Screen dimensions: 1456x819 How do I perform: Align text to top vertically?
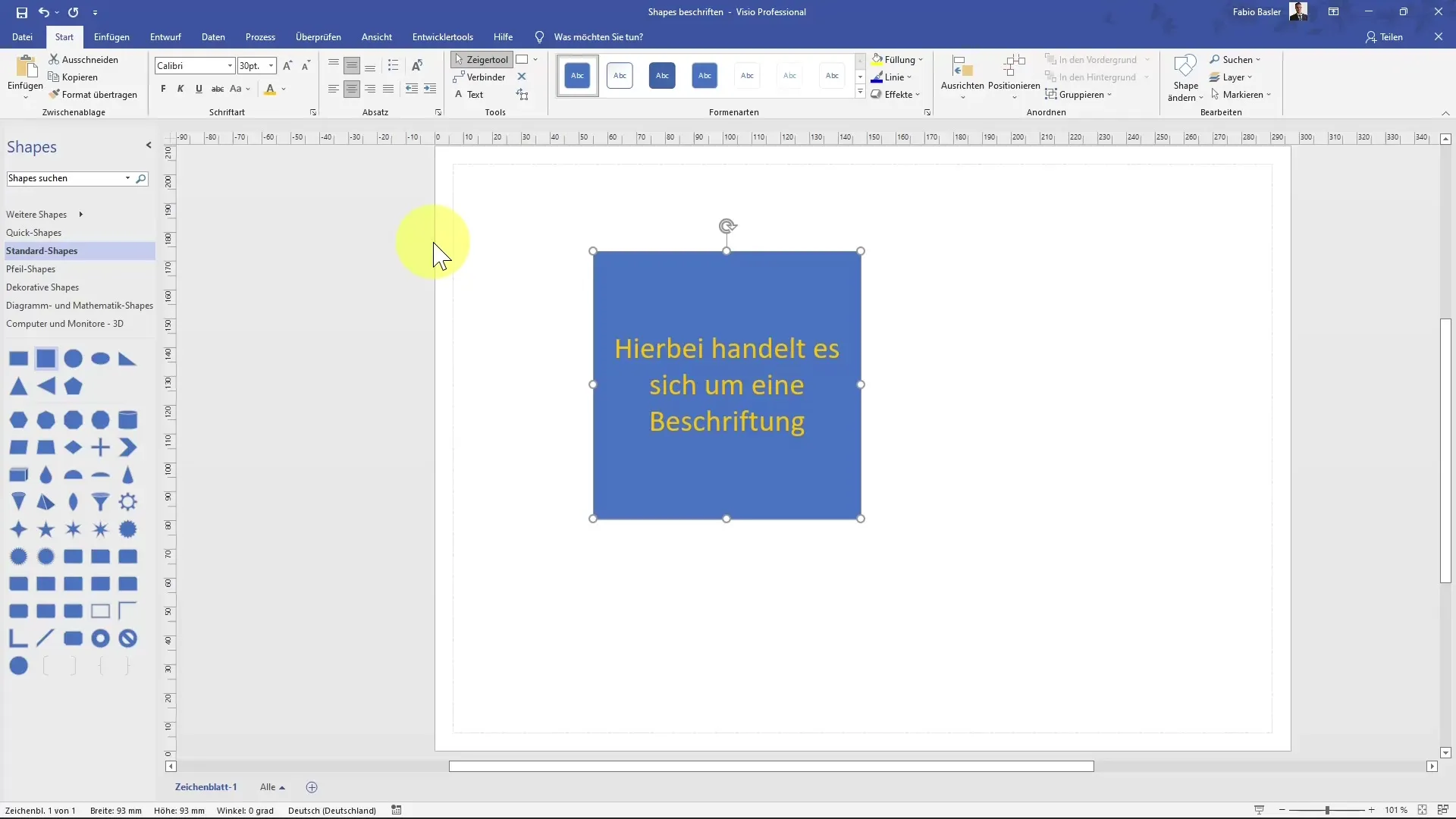pyautogui.click(x=334, y=65)
